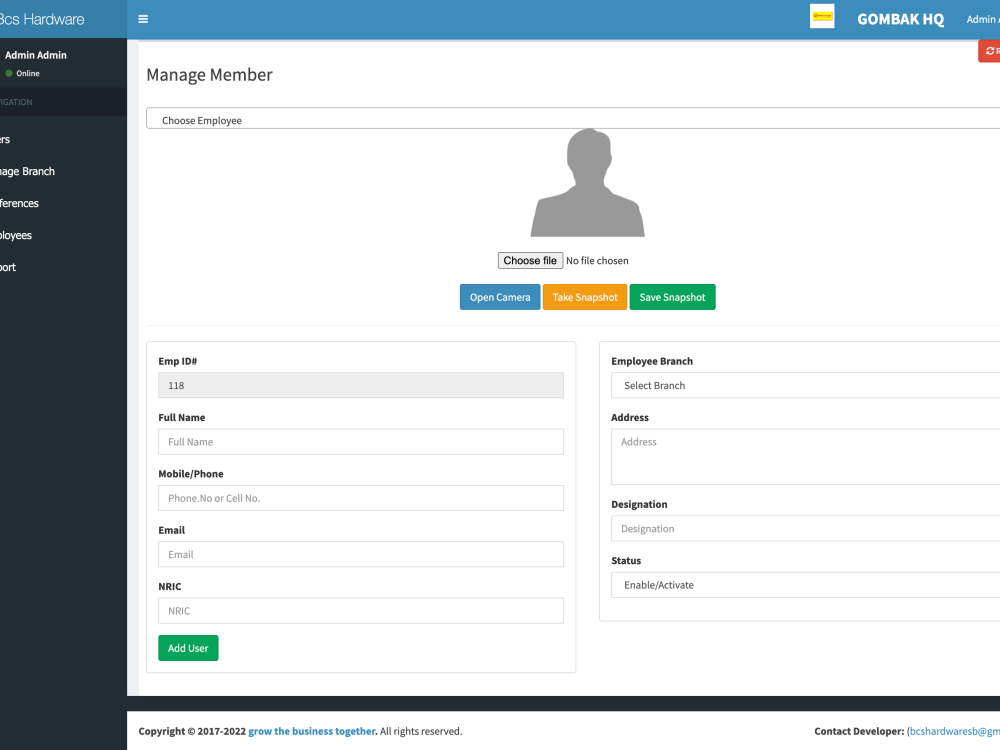Open the Select Branch dropdown
The image size is (1000, 750).
pyautogui.click(x=805, y=385)
